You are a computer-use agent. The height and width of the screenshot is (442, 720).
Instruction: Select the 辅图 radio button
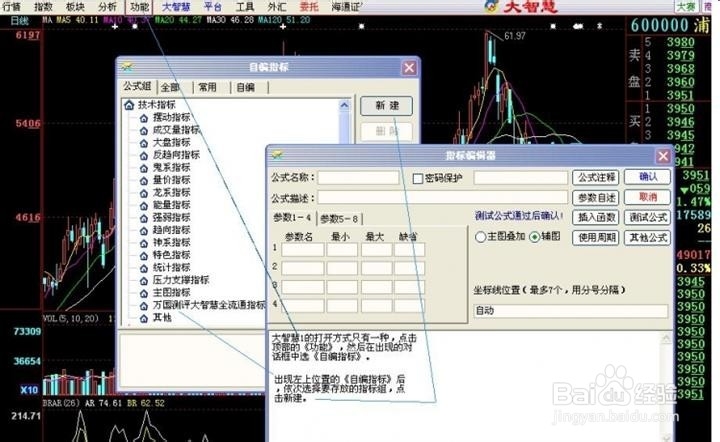click(534, 237)
